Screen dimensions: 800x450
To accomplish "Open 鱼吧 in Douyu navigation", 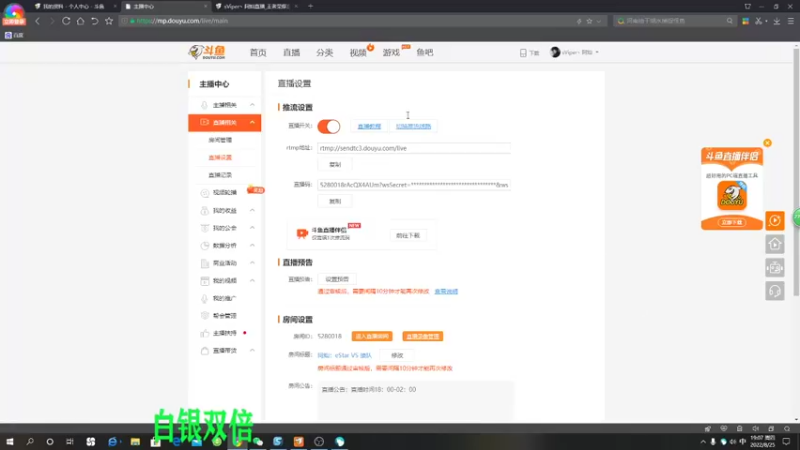I will [x=424, y=53].
